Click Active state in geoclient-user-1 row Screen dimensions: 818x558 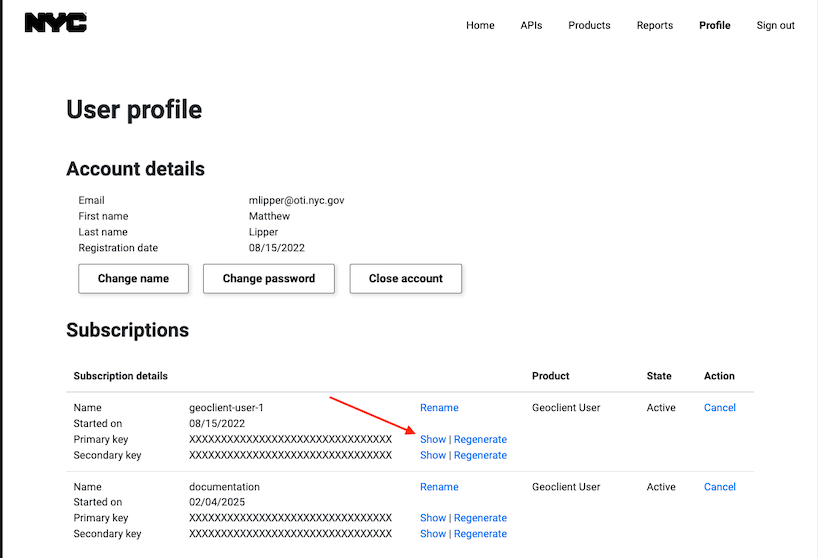point(661,407)
